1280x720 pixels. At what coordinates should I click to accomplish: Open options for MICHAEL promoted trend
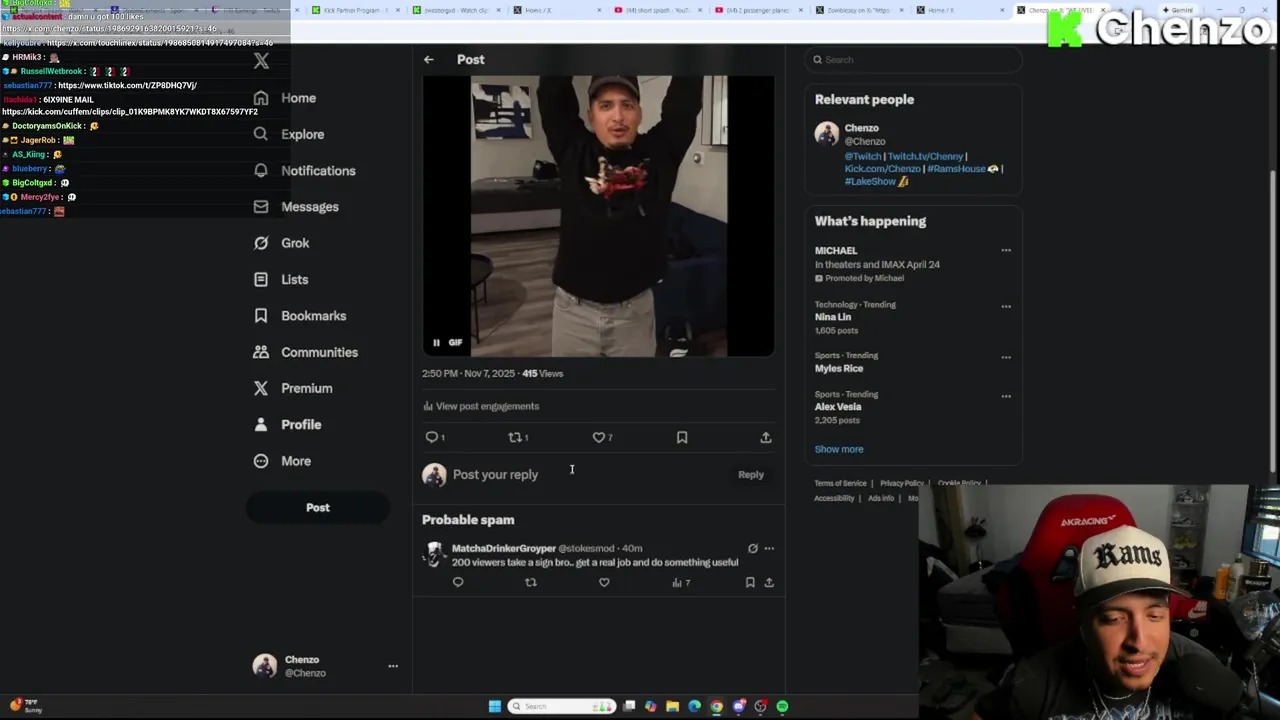(1006, 250)
